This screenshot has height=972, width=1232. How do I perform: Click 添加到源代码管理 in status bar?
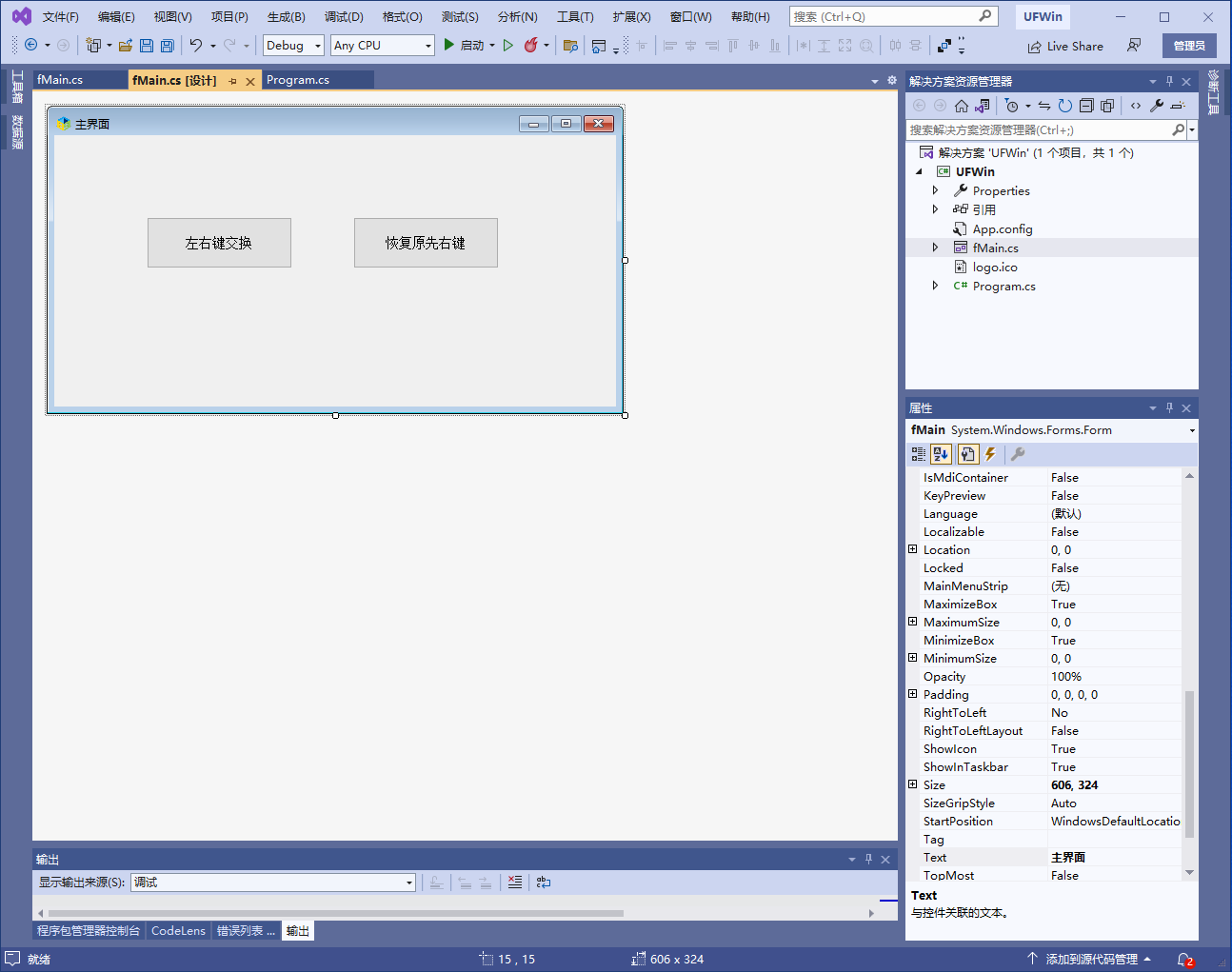point(1090,959)
